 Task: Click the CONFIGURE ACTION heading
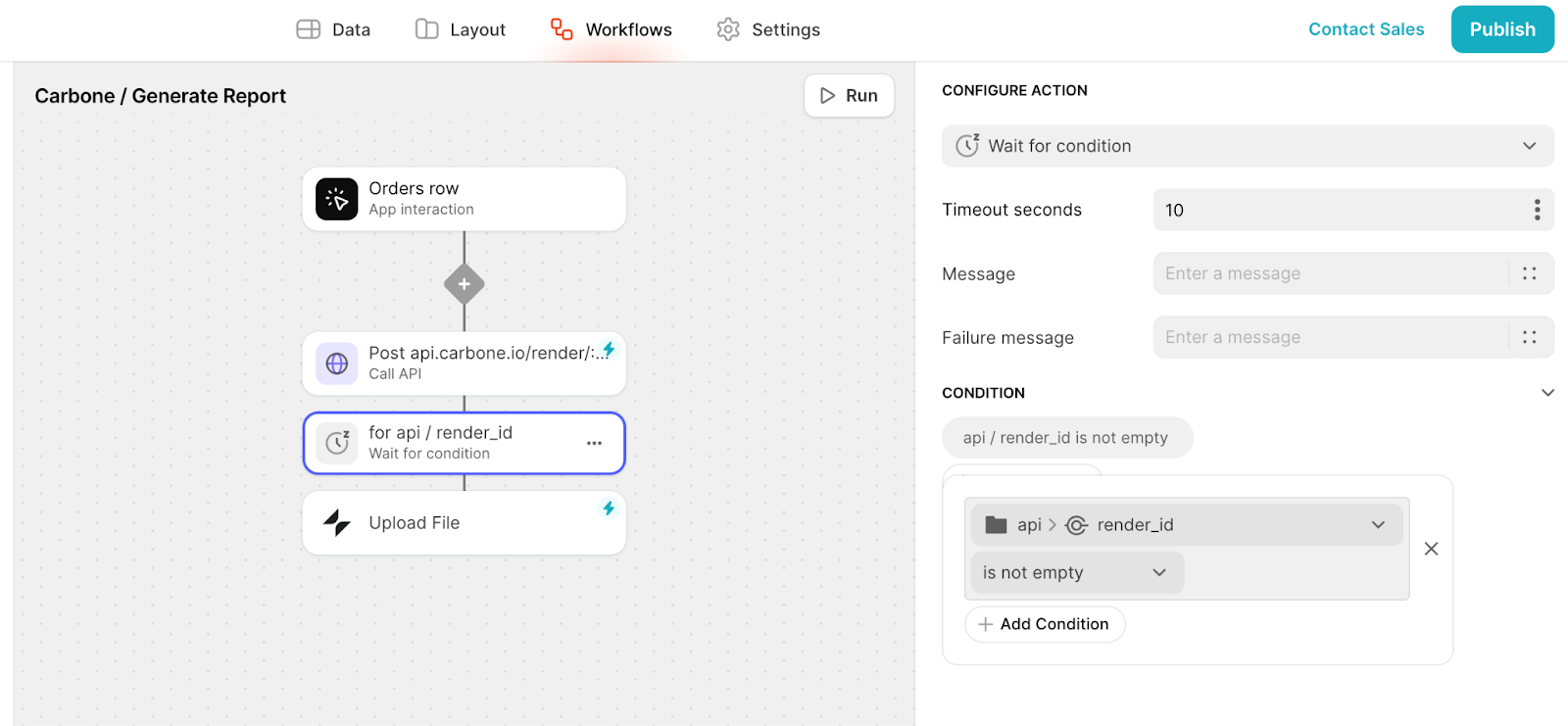point(1014,90)
